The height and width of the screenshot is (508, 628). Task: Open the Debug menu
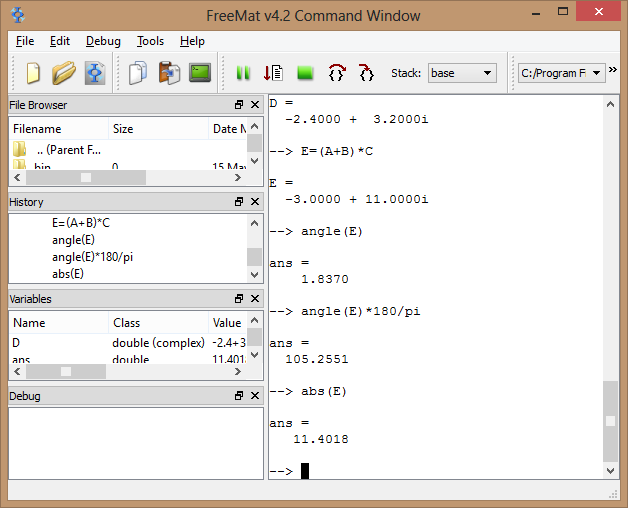tap(103, 41)
